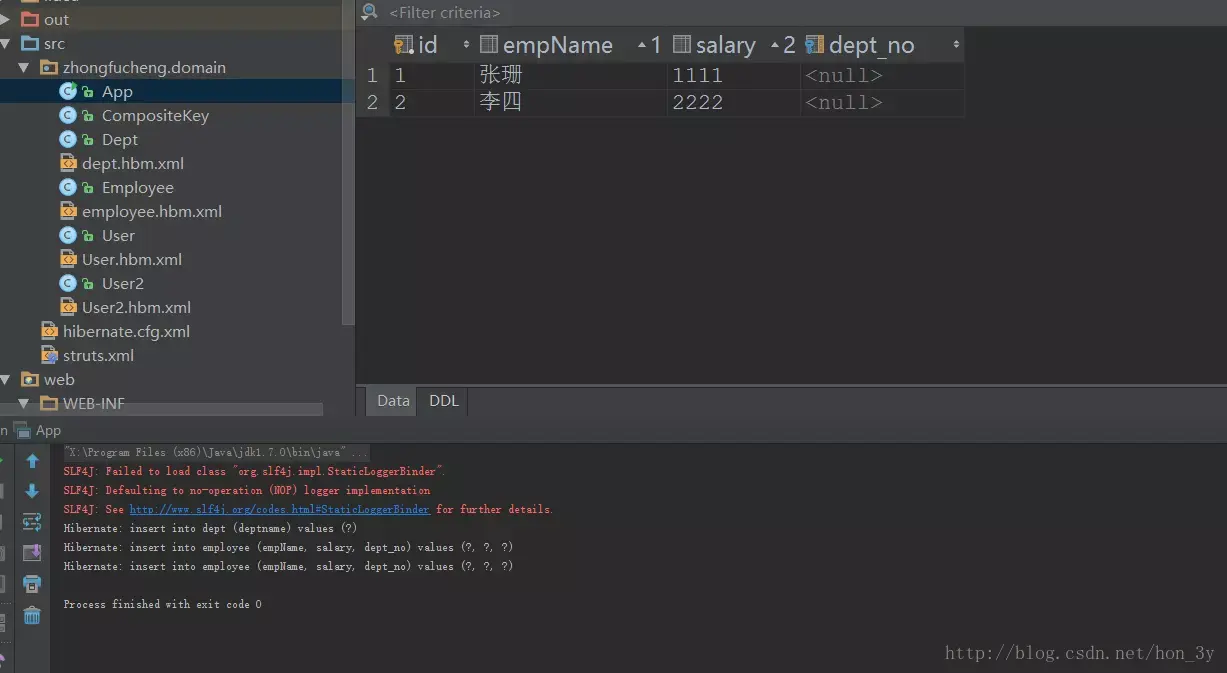The image size is (1227, 673).
Task: Click the sort indicator on empName column
Action: click(x=649, y=44)
